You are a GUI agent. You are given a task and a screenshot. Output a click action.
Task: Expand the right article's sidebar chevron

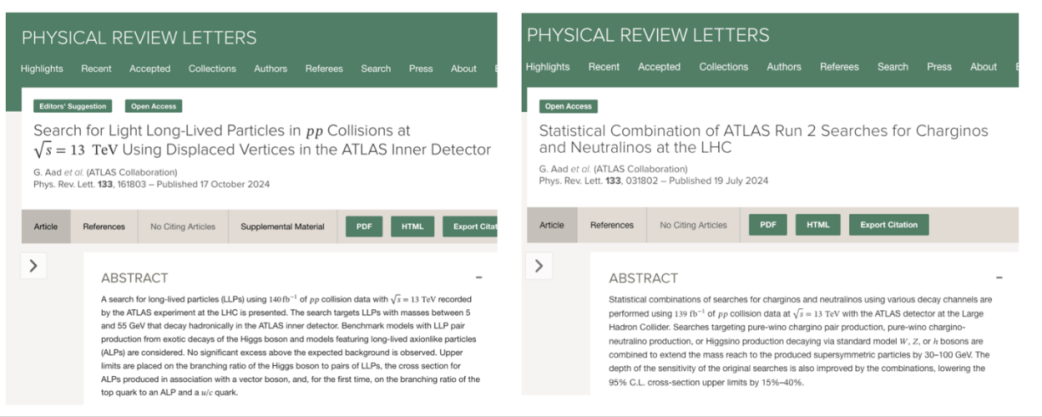[539, 266]
